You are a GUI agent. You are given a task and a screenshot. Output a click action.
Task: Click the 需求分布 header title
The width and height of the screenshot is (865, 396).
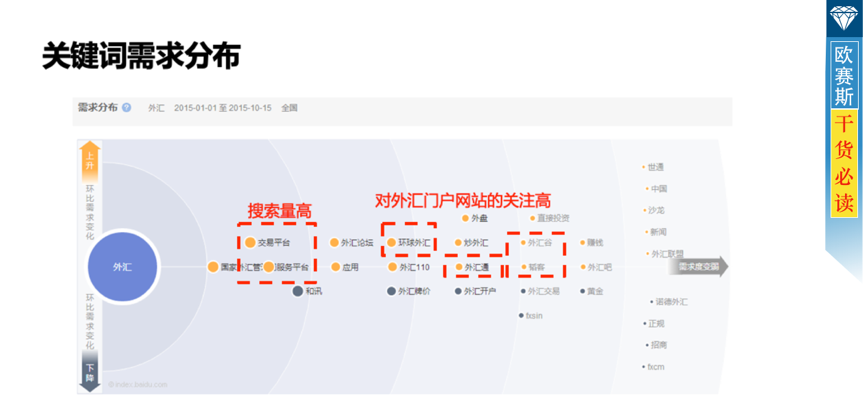(98, 108)
